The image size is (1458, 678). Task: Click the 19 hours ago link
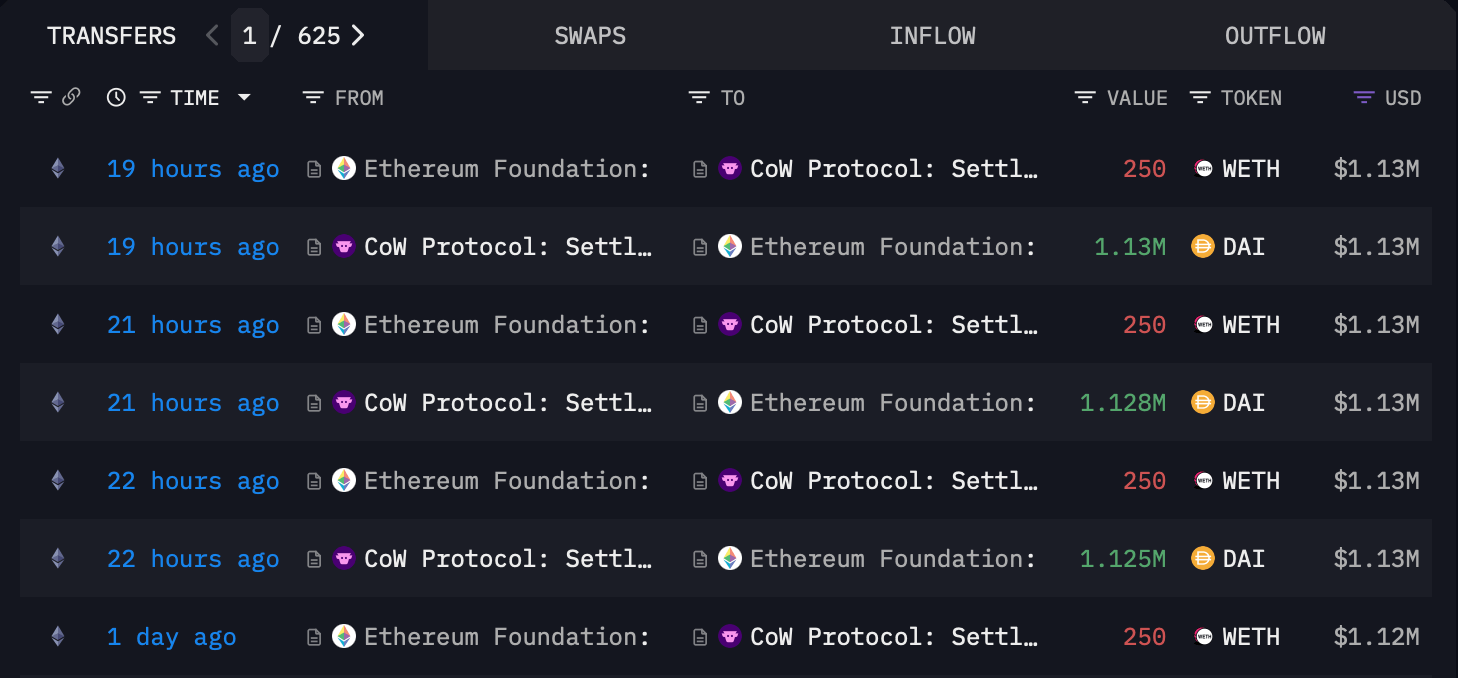coord(192,168)
